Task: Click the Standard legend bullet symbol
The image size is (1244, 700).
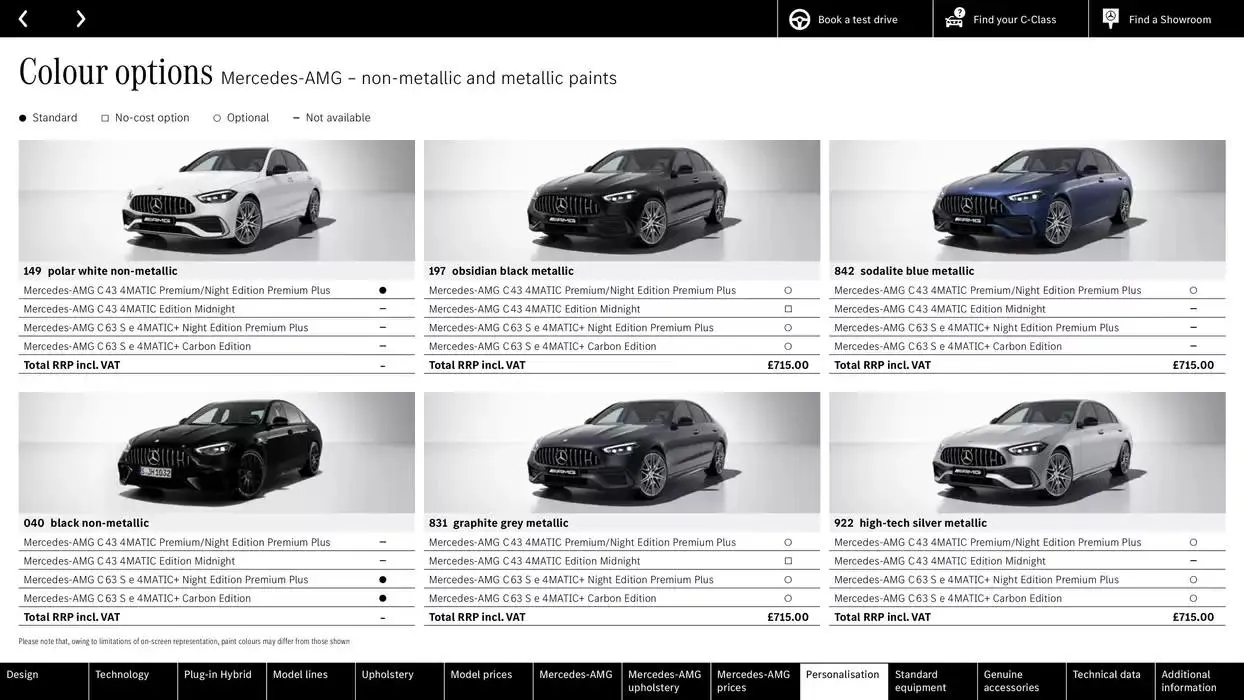Action: pos(21,117)
